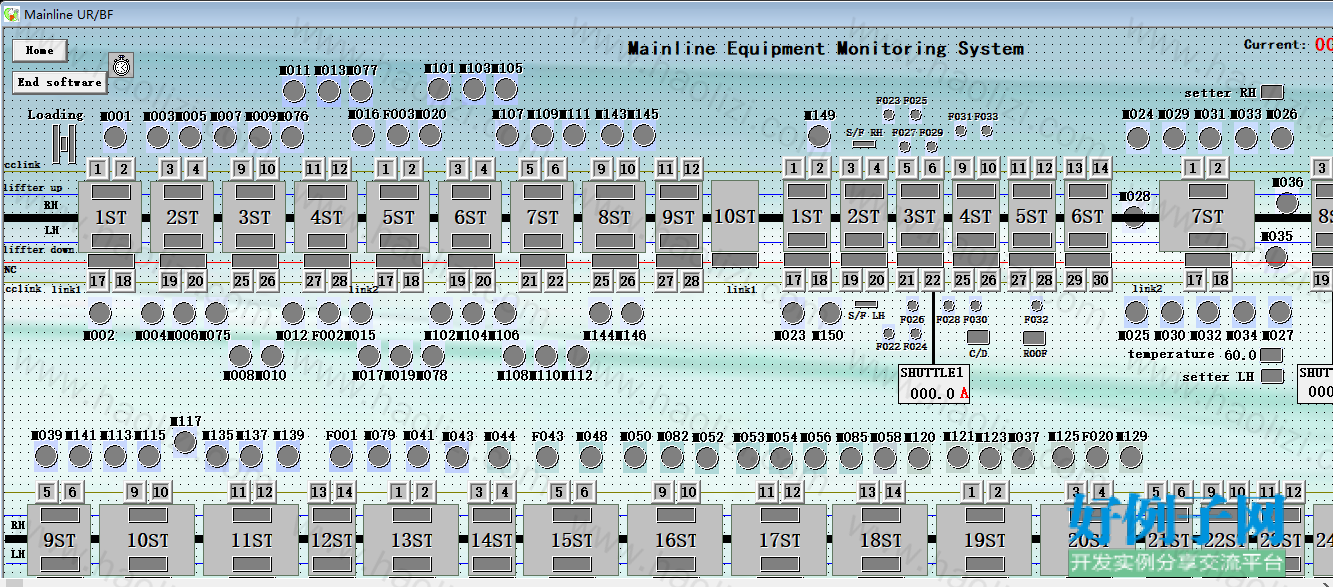Click the 129 indicator lamp
This screenshot has width=1333, height=587.
coord(1130,457)
